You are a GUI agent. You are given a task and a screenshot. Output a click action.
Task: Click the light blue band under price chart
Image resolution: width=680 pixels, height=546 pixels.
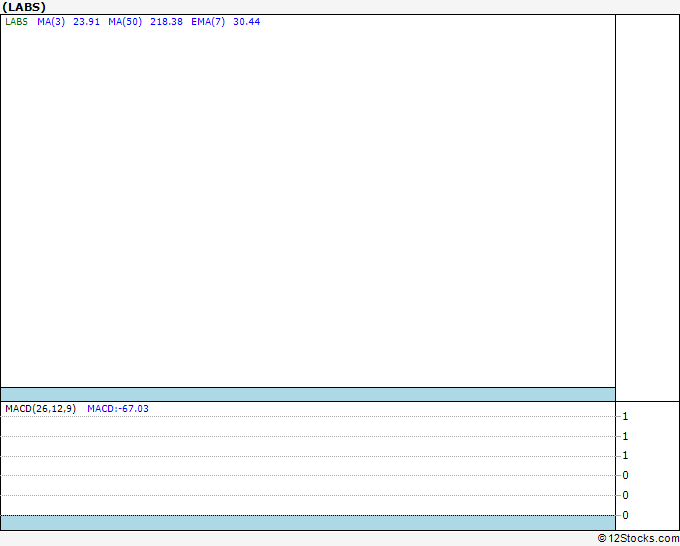point(308,395)
